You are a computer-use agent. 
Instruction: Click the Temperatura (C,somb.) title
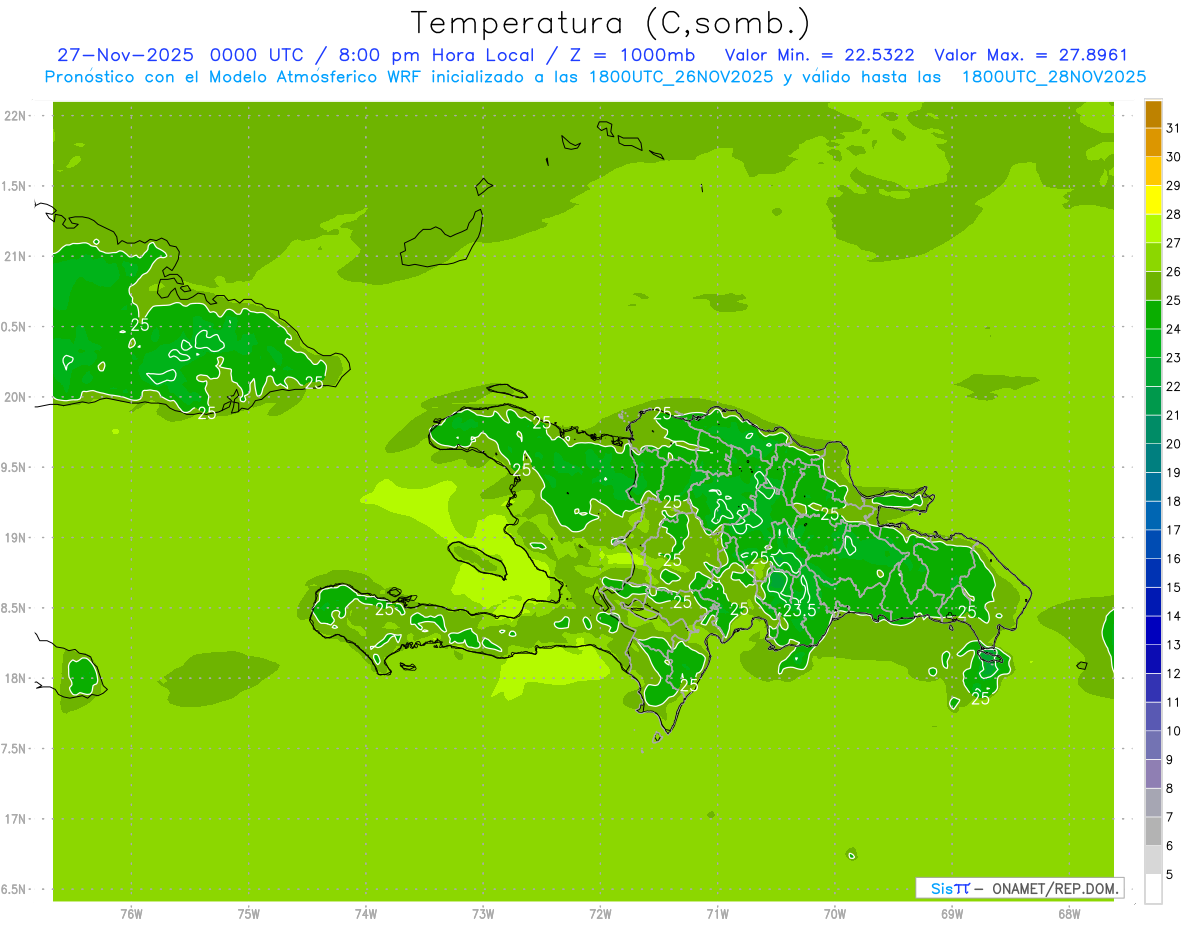610,23
